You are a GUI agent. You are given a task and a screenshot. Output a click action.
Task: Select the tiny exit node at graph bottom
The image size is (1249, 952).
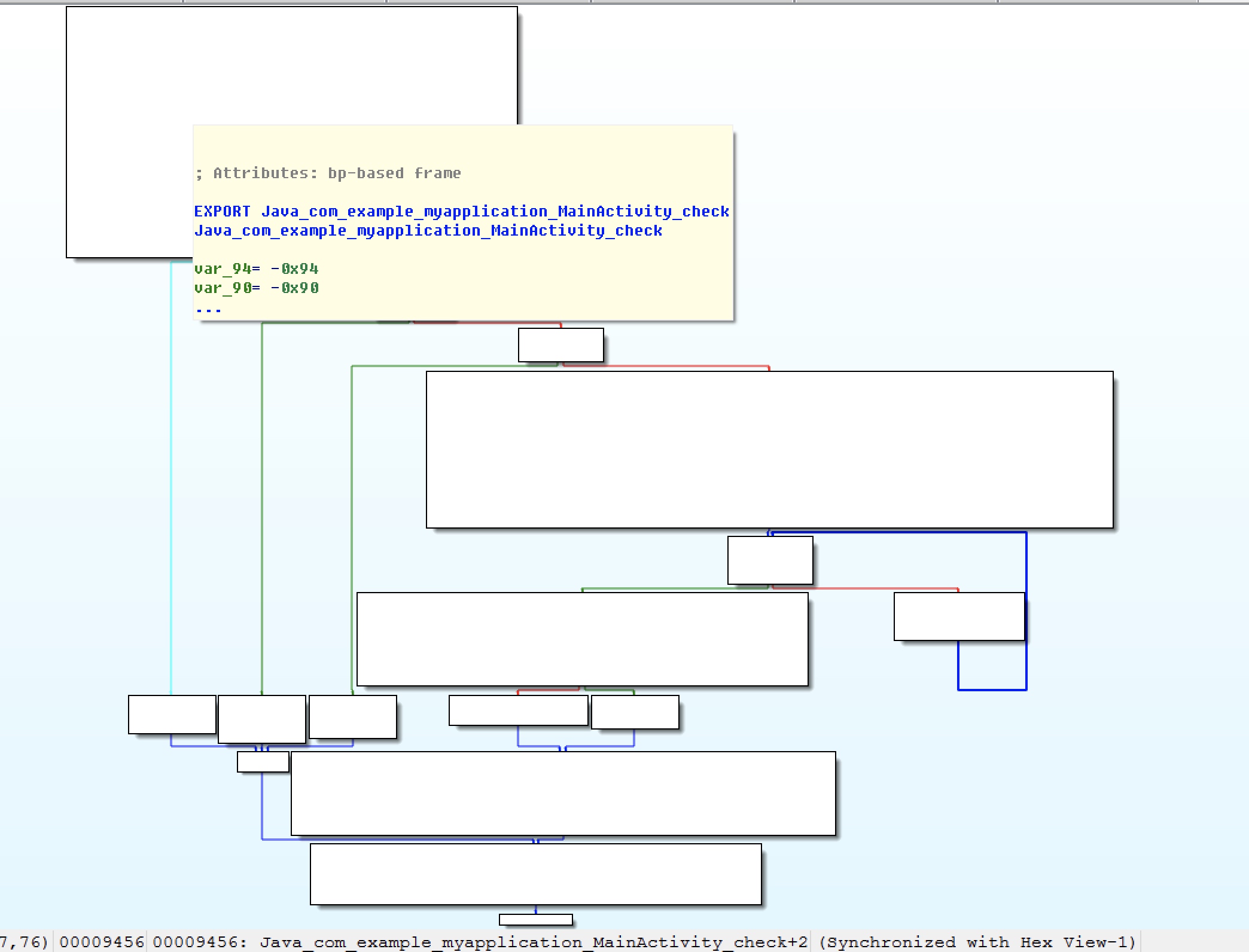click(535, 920)
